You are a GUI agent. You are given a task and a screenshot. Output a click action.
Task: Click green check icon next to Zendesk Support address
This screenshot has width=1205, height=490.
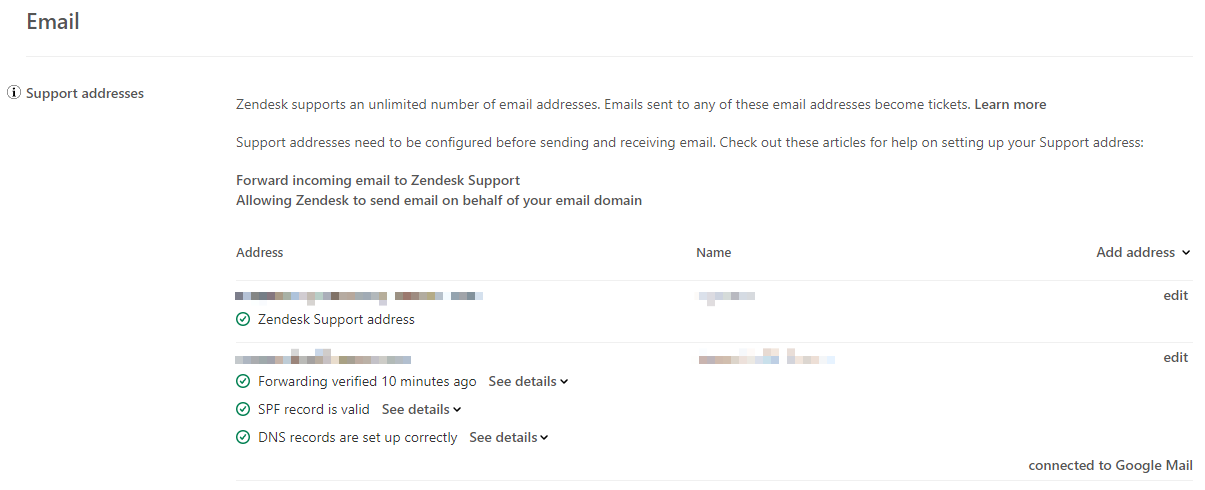tap(243, 320)
